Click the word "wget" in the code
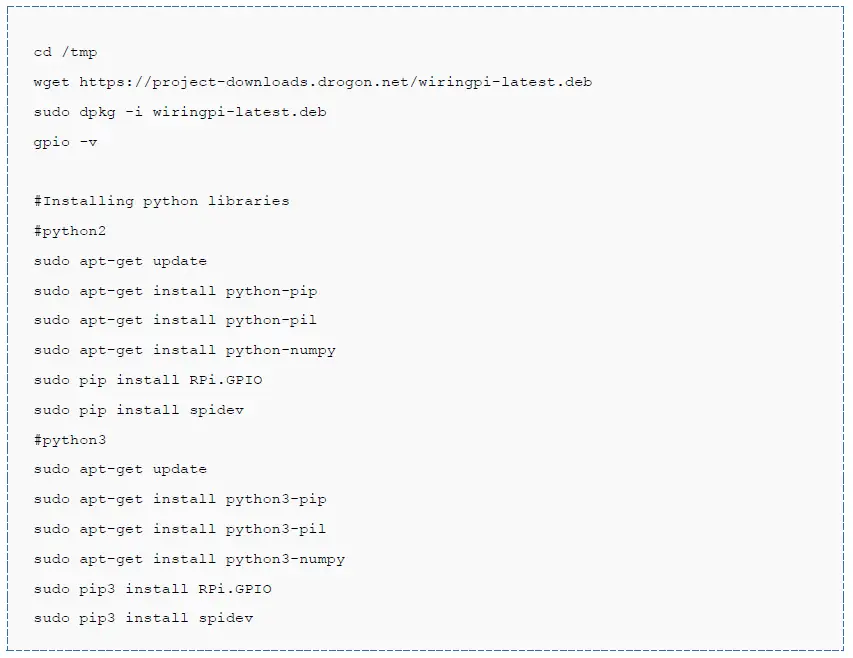The width and height of the screenshot is (853, 658). pos(52,82)
